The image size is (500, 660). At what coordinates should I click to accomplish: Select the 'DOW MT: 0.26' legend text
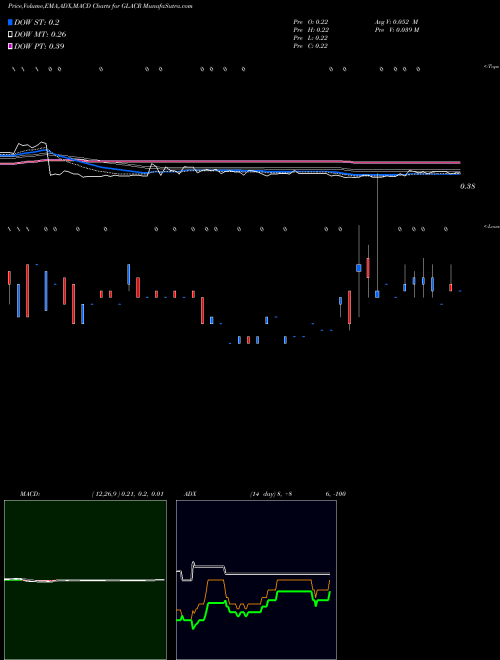pos(40,35)
